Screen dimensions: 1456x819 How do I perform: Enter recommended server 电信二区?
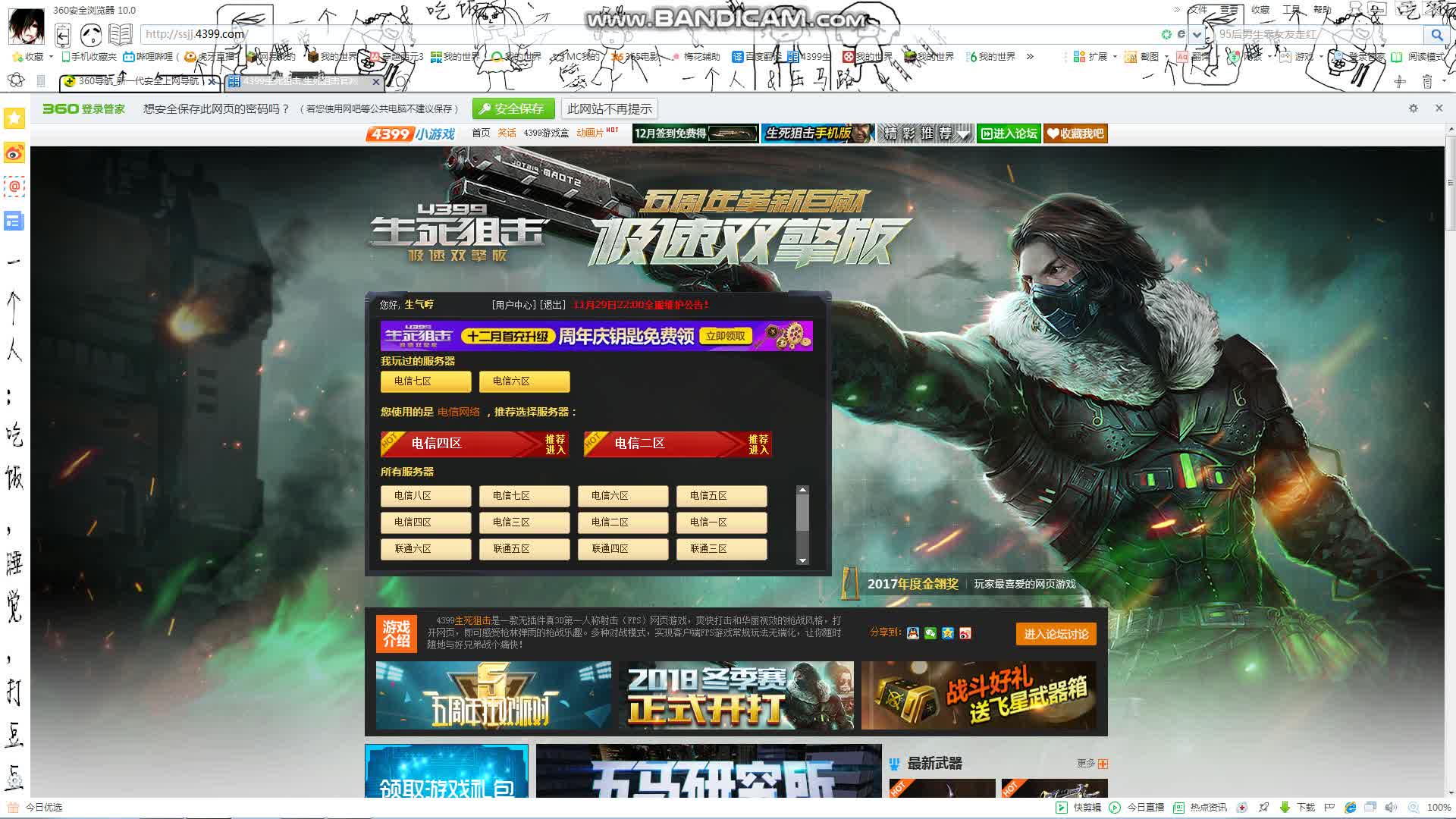coord(678,444)
